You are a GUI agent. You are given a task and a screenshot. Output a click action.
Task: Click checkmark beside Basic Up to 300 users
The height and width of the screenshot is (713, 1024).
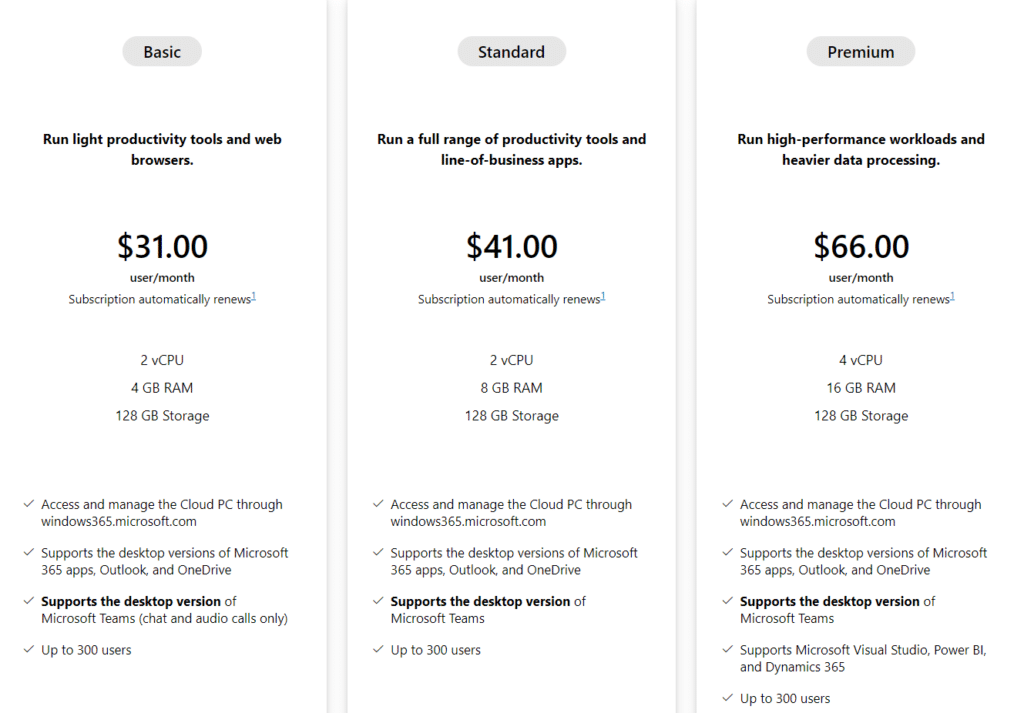(x=29, y=649)
